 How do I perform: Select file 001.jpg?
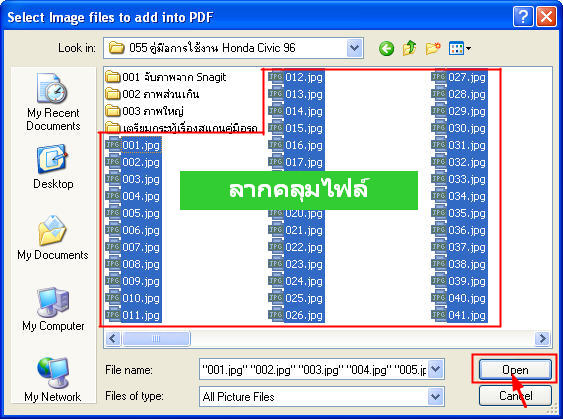(133, 145)
